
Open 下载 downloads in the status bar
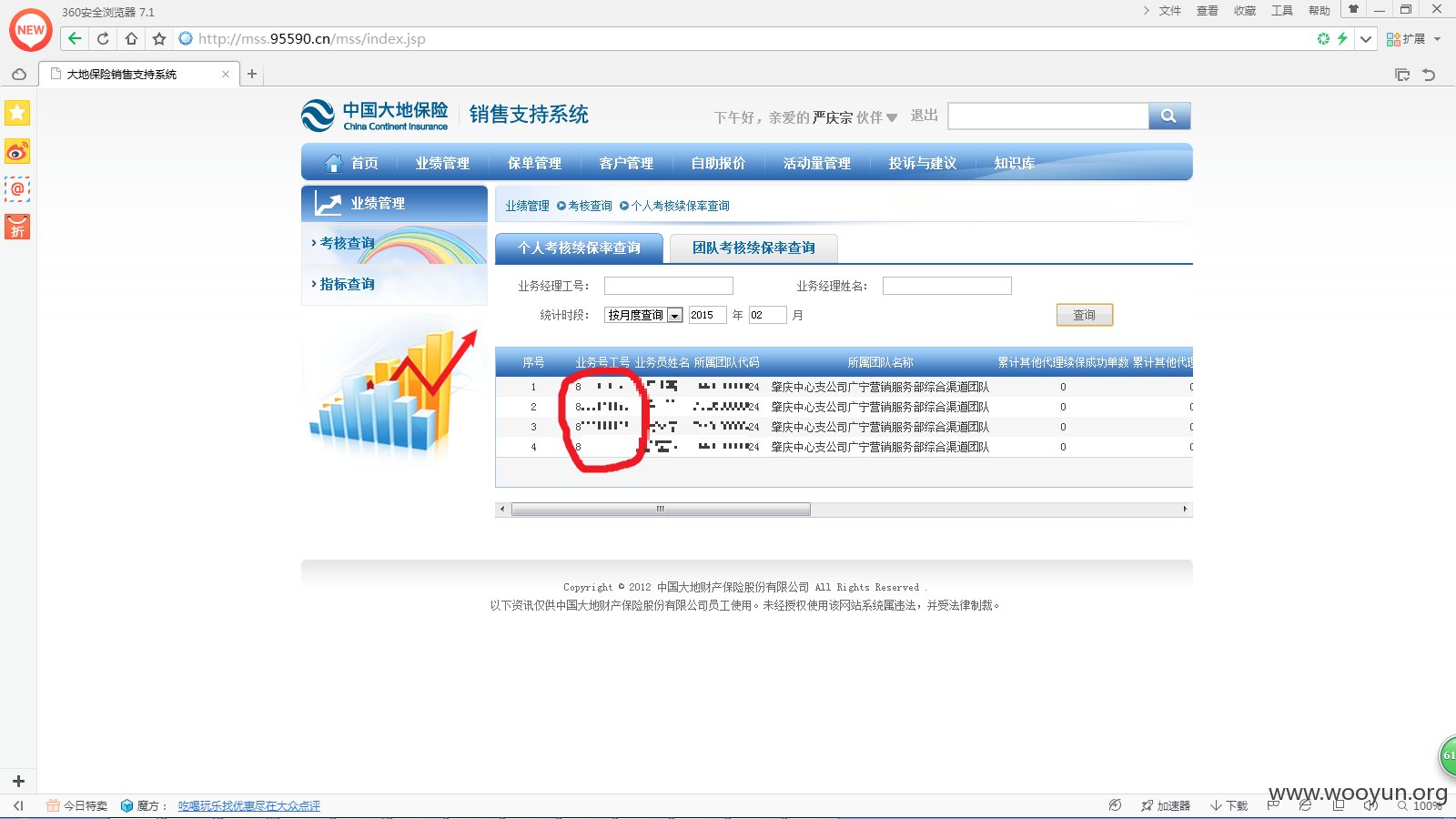[x=1228, y=806]
